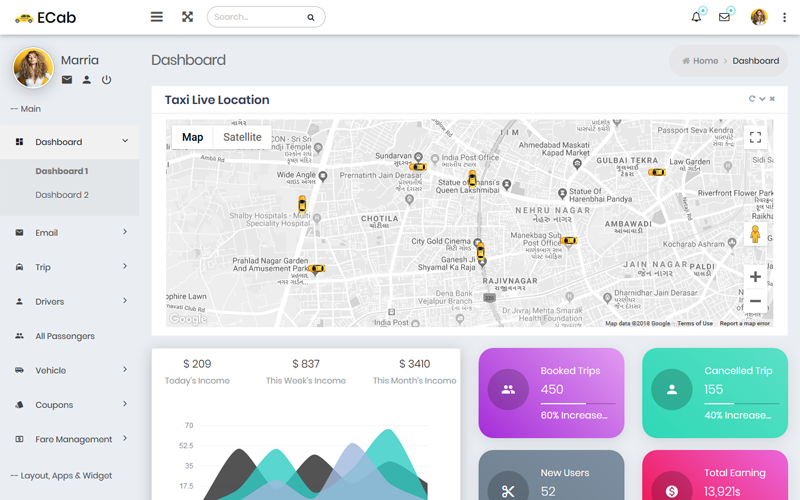This screenshot has height=500, width=800.
Task: Click Marria's sidebar profile photo
Action: coord(33,68)
